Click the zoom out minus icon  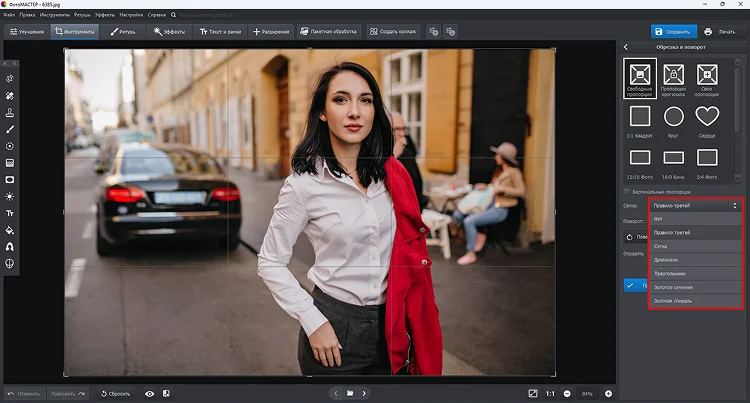pos(567,393)
